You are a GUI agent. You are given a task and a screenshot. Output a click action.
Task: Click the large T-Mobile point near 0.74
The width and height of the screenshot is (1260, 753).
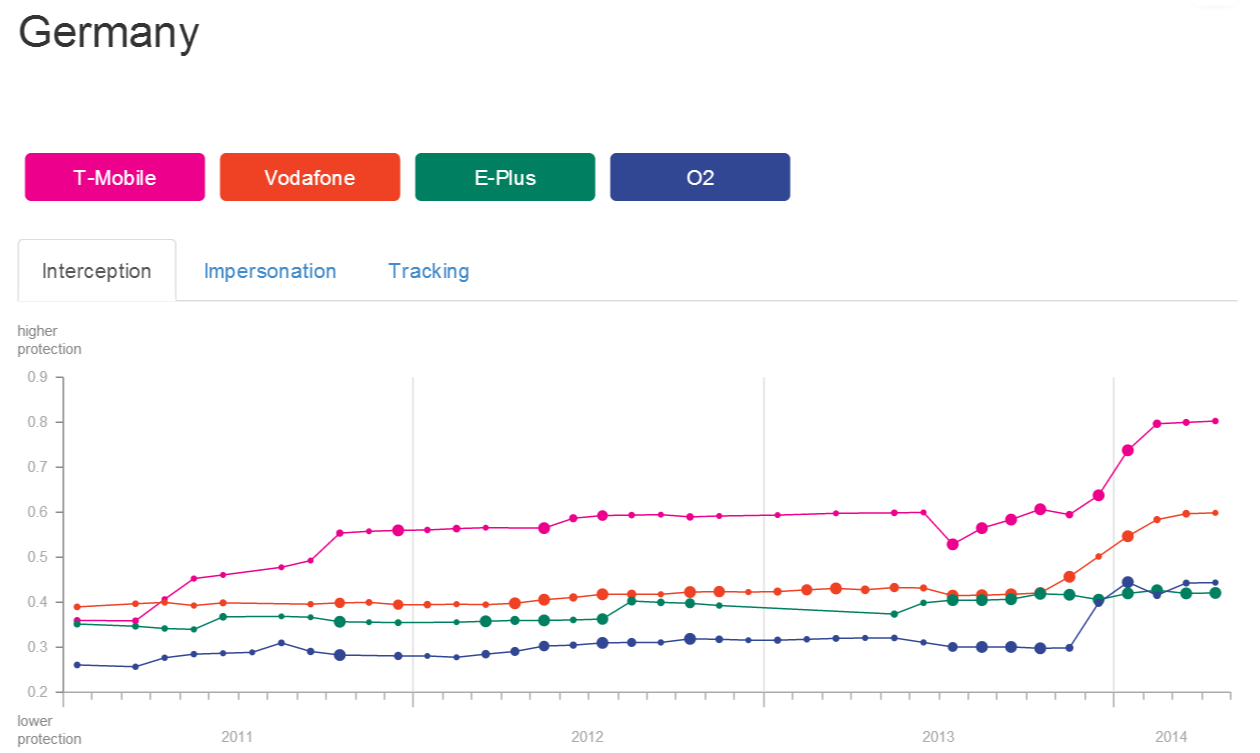pyautogui.click(x=1128, y=450)
